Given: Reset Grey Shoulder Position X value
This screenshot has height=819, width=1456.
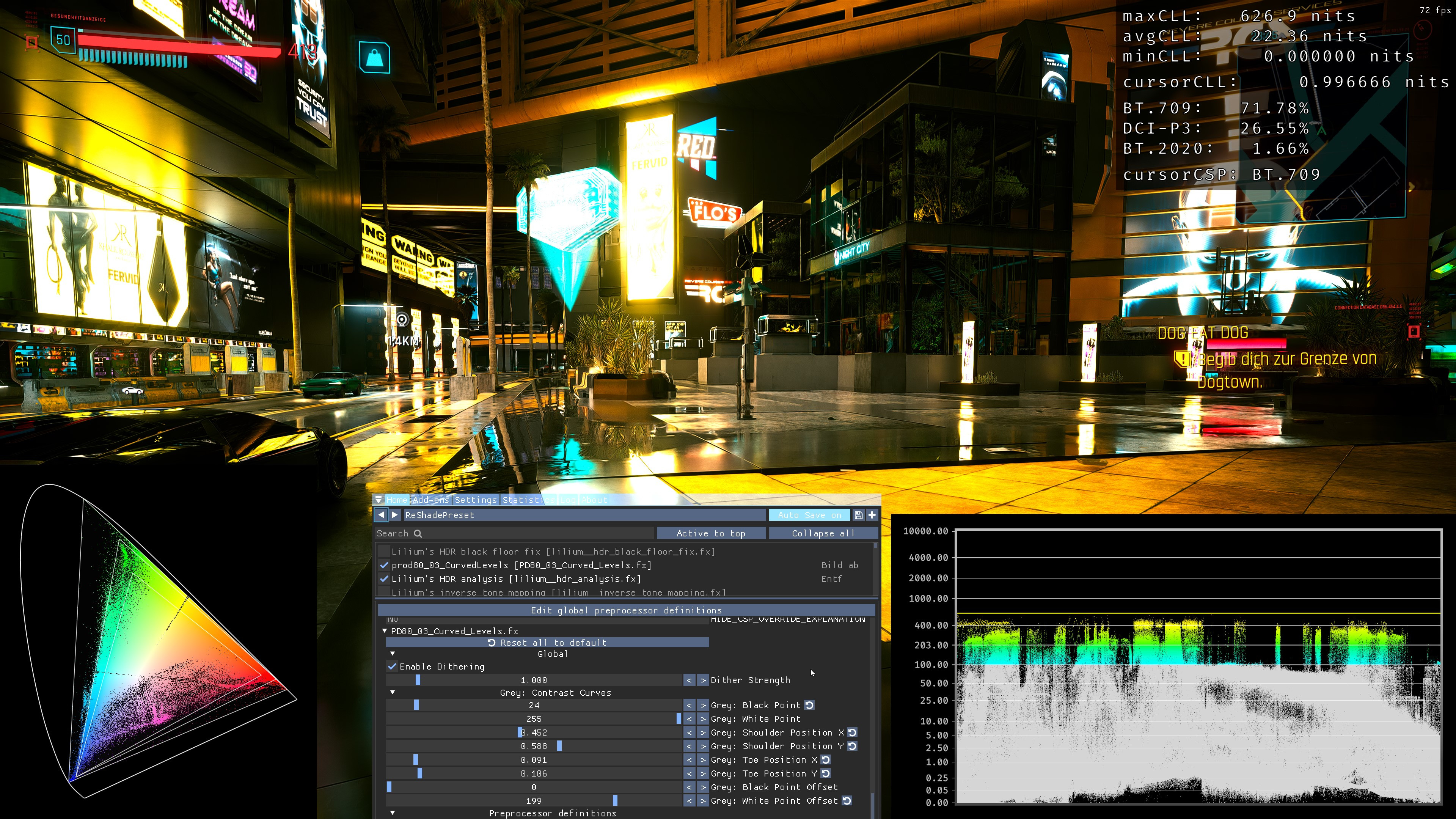Looking at the screenshot, I should (852, 732).
